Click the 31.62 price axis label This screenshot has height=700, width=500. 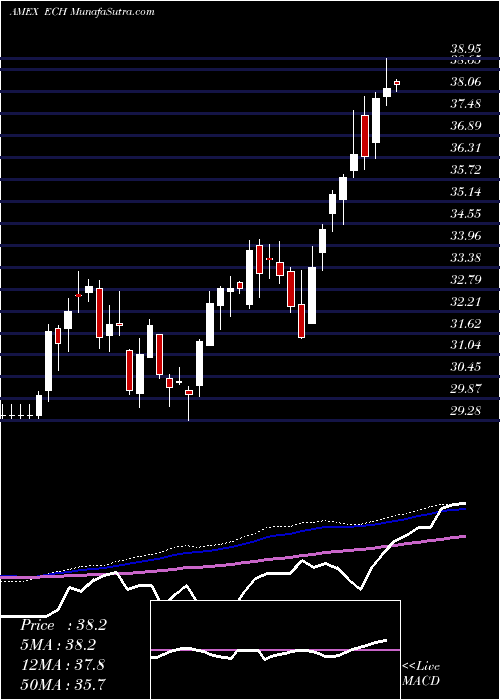(466, 324)
